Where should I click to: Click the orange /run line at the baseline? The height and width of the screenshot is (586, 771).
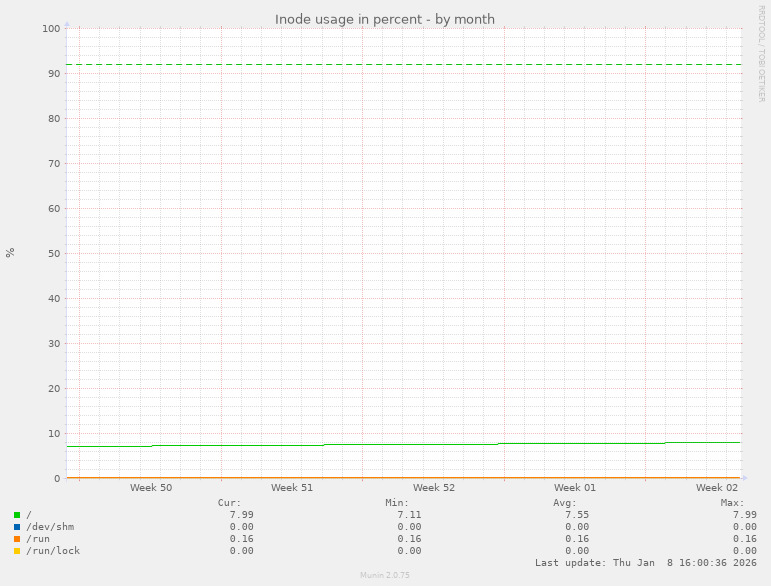point(403,478)
